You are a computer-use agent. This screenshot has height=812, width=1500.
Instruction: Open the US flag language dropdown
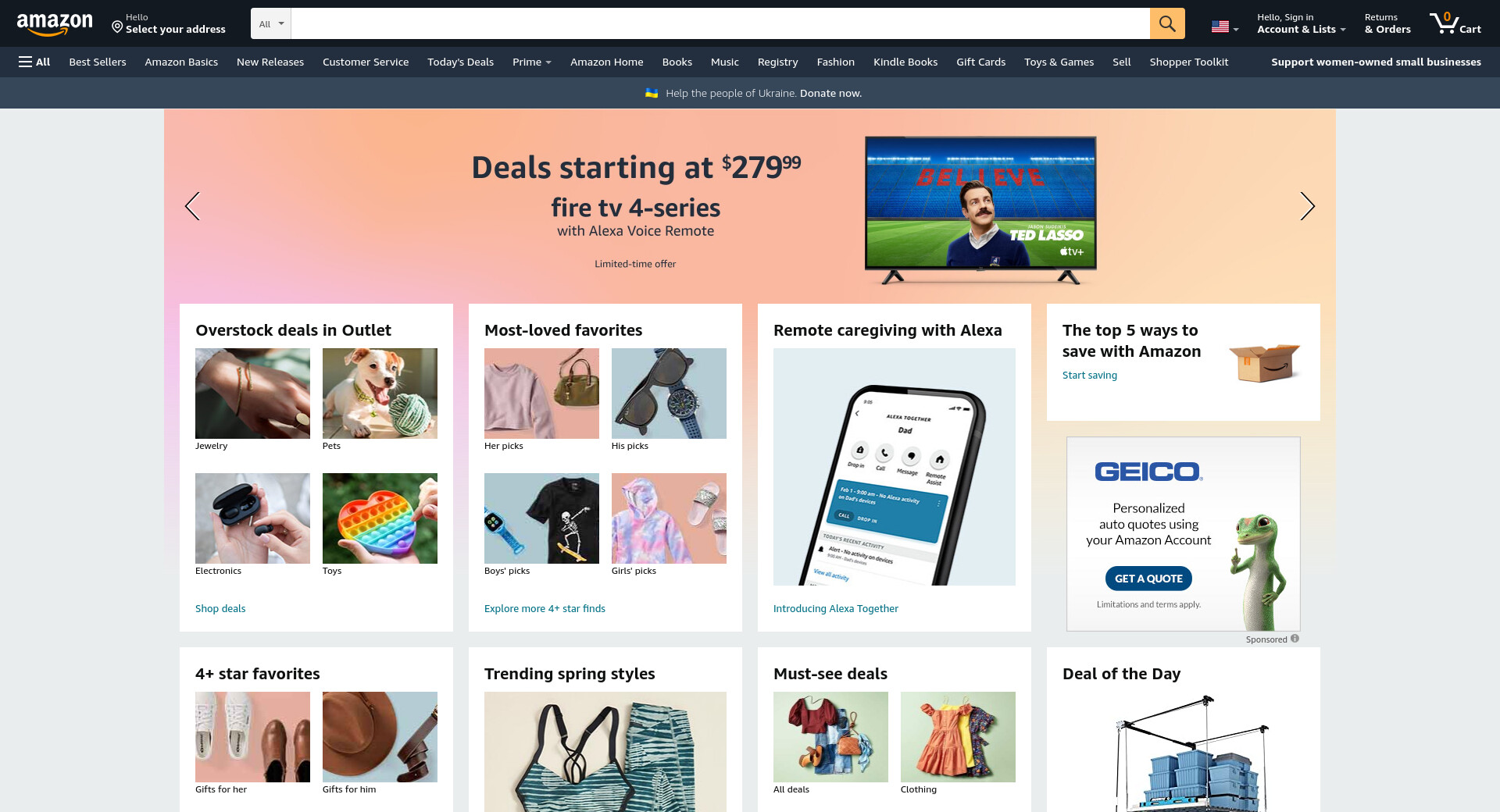pyautogui.click(x=1225, y=27)
